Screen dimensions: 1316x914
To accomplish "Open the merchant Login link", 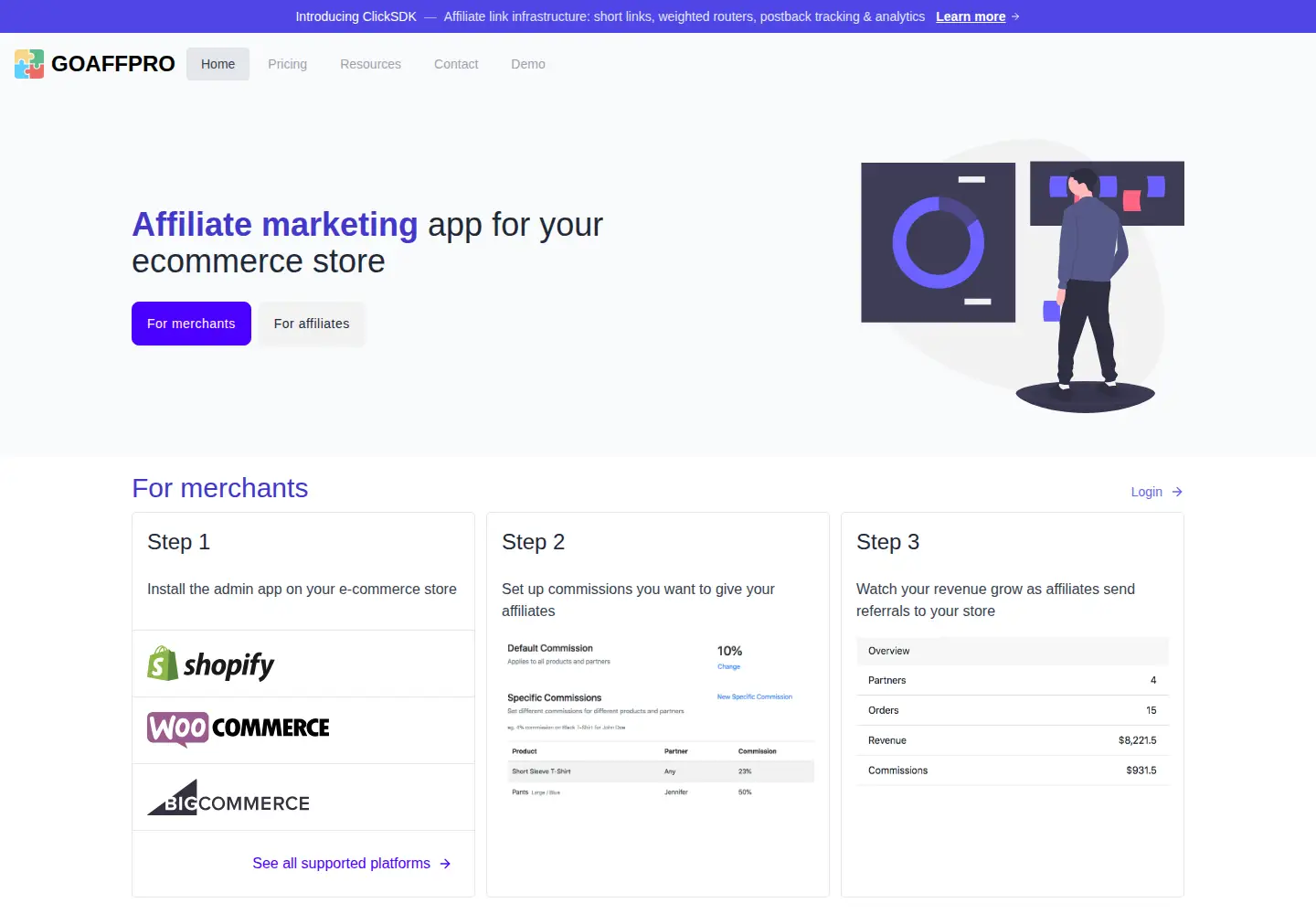I will (x=1146, y=492).
